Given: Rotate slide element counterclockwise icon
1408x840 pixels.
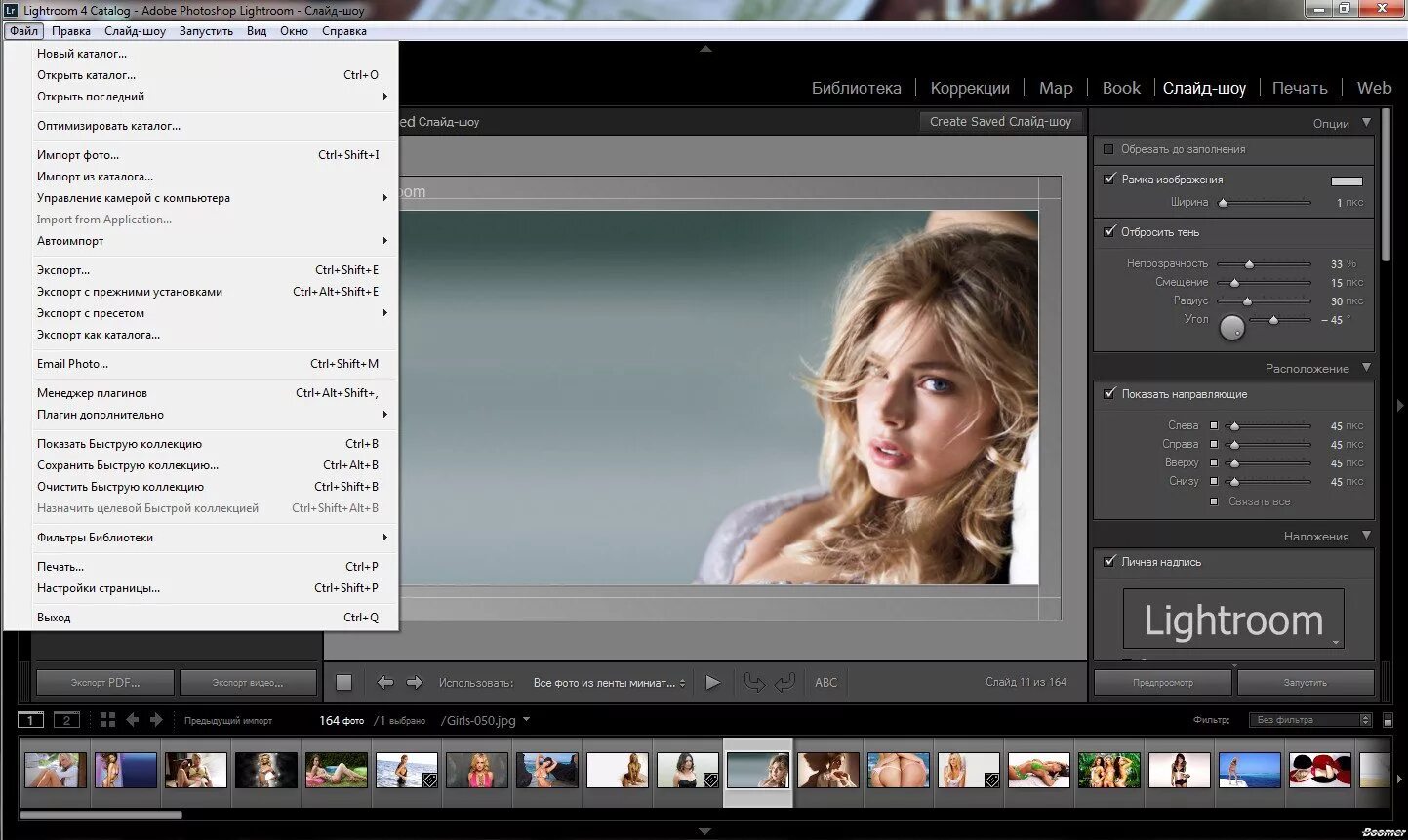Looking at the screenshot, I should point(754,683).
